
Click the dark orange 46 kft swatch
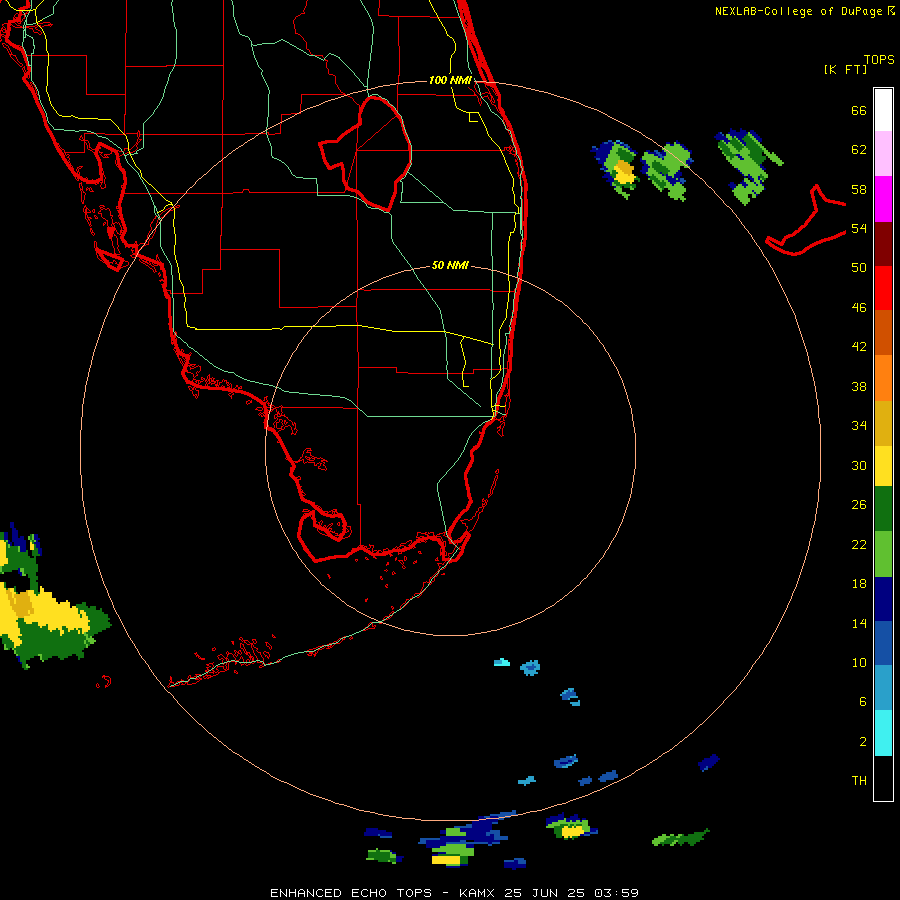883,333
